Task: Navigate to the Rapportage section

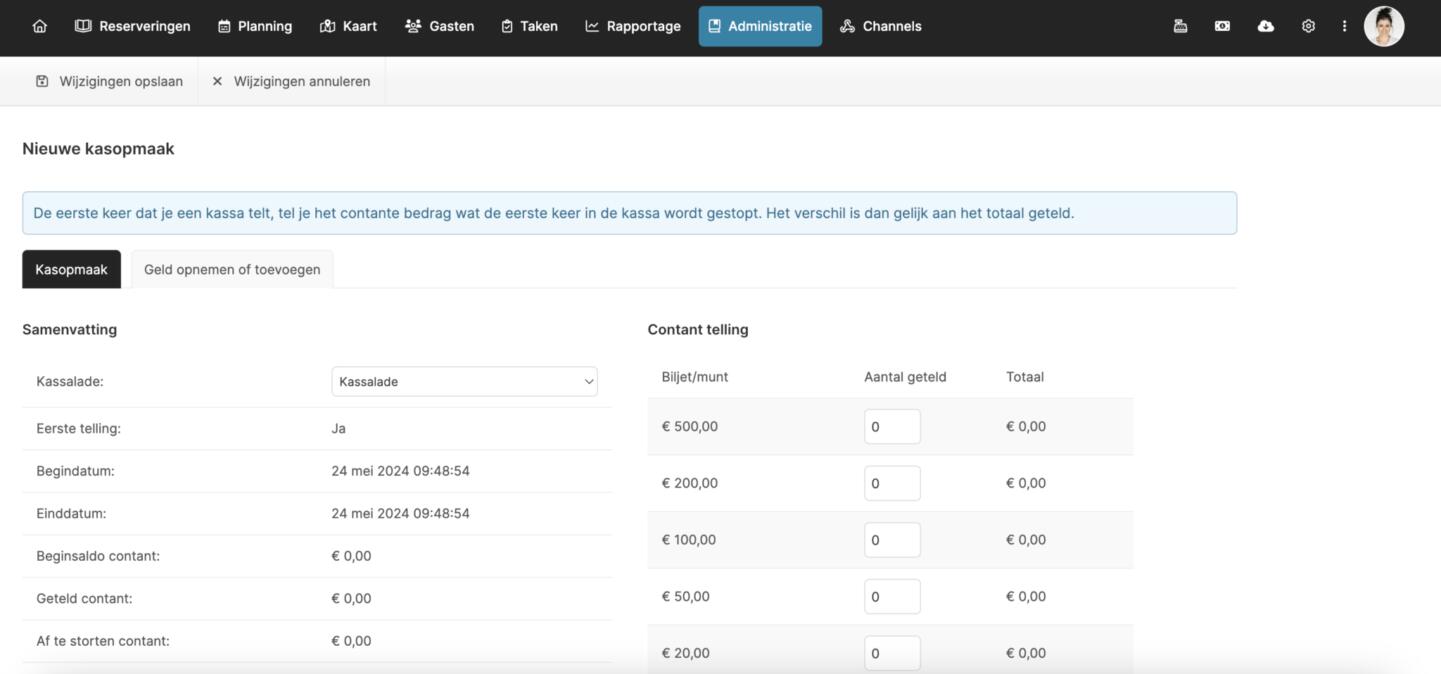Action: [x=633, y=26]
